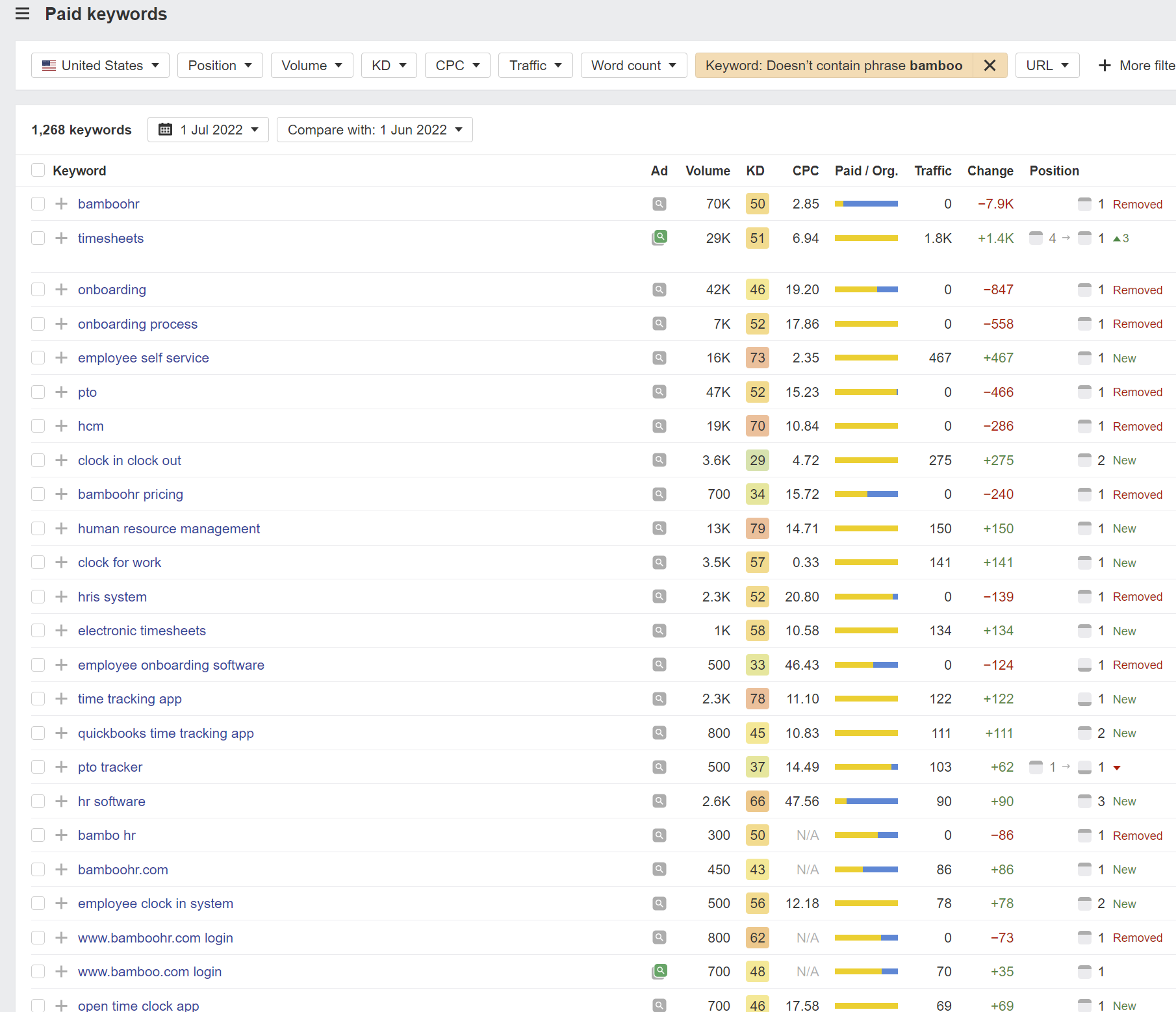Click the plus icon next to "onboarding"
This screenshot has width=1176, height=1012.
click(x=61, y=290)
